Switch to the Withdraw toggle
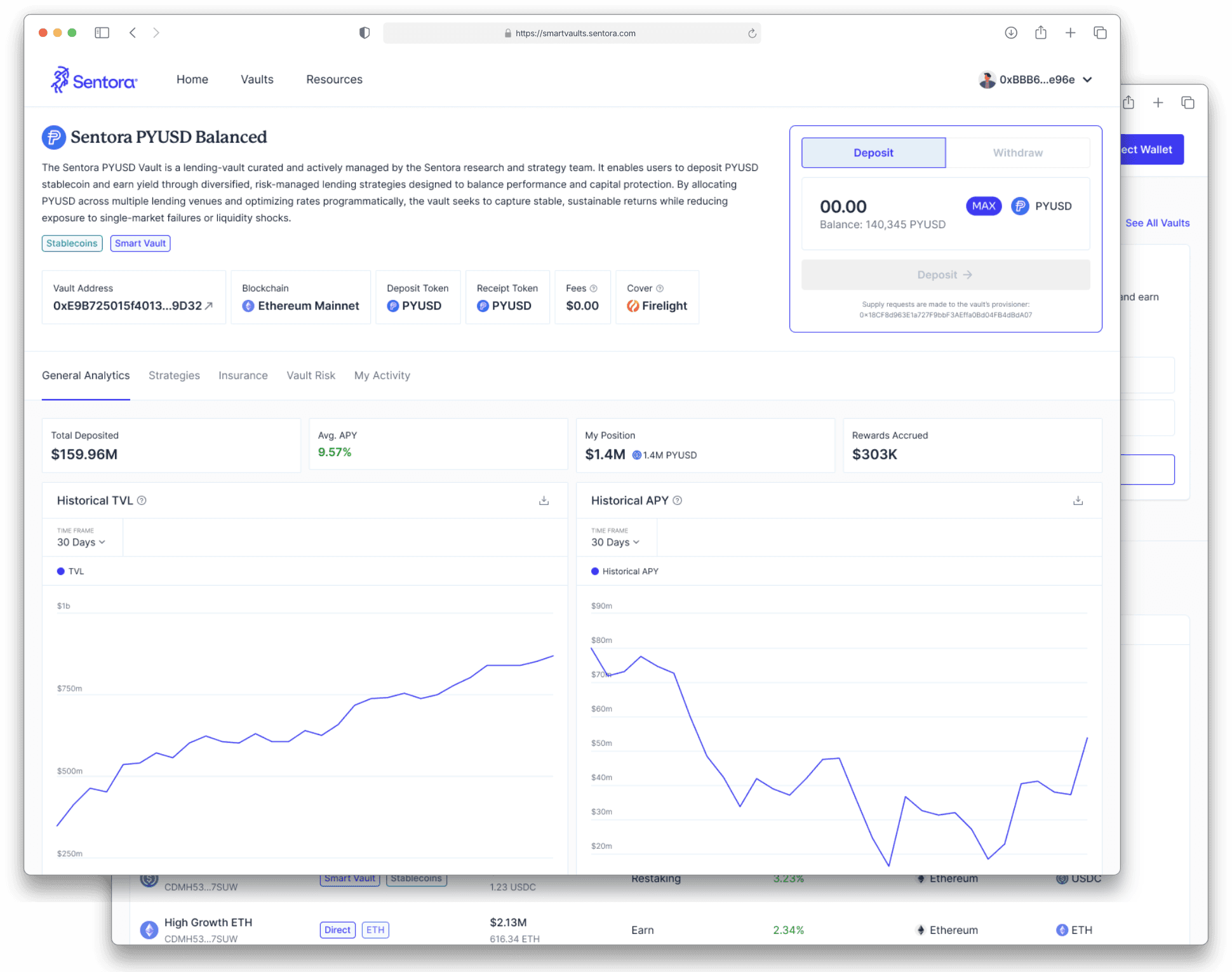The height and width of the screenshot is (972, 1232). [1017, 152]
